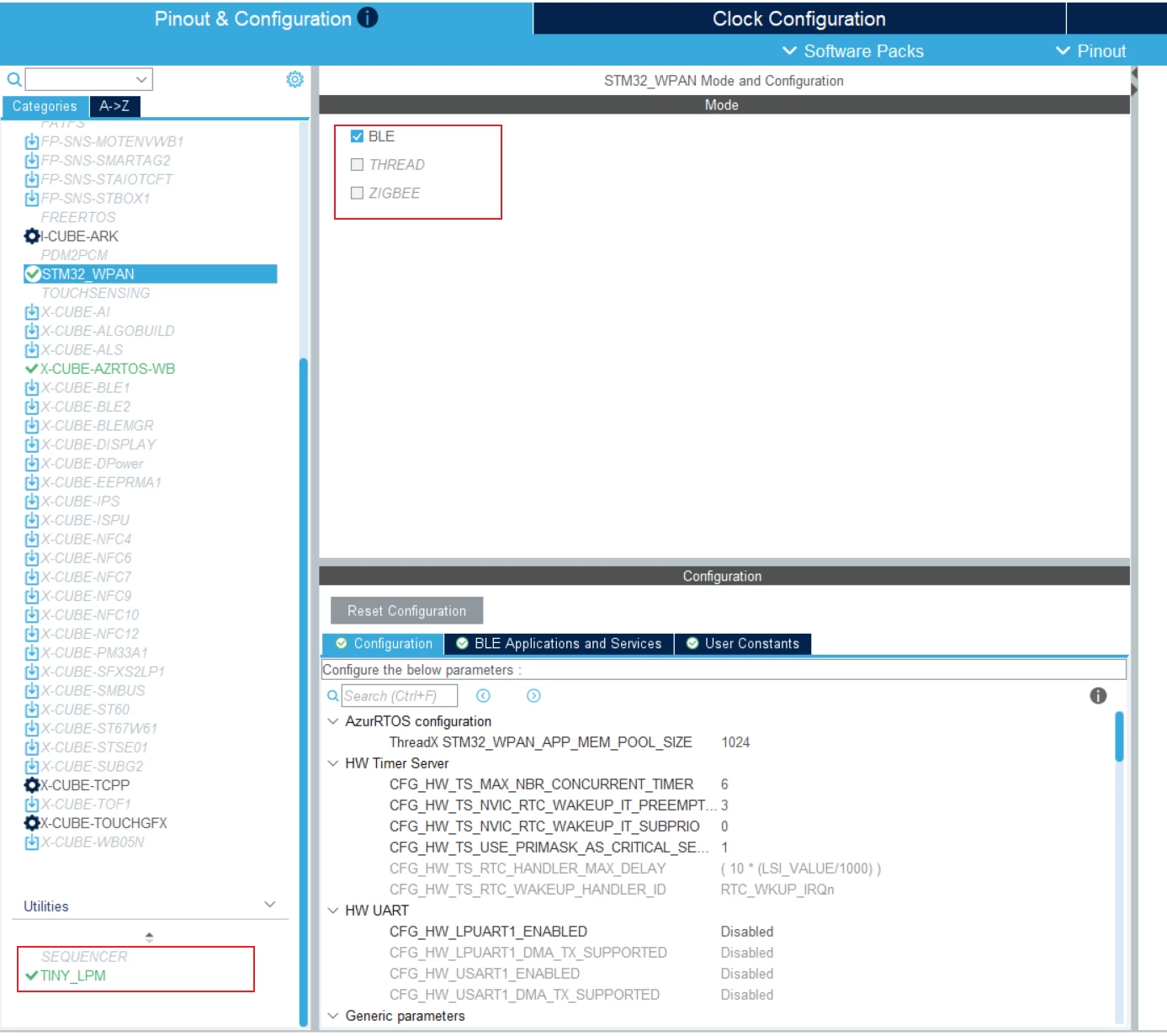Image resolution: width=1167 pixels, height=1036 pixels.
Task: Click the info icon beside Pinout & Configuration
Action: (368, 18)
